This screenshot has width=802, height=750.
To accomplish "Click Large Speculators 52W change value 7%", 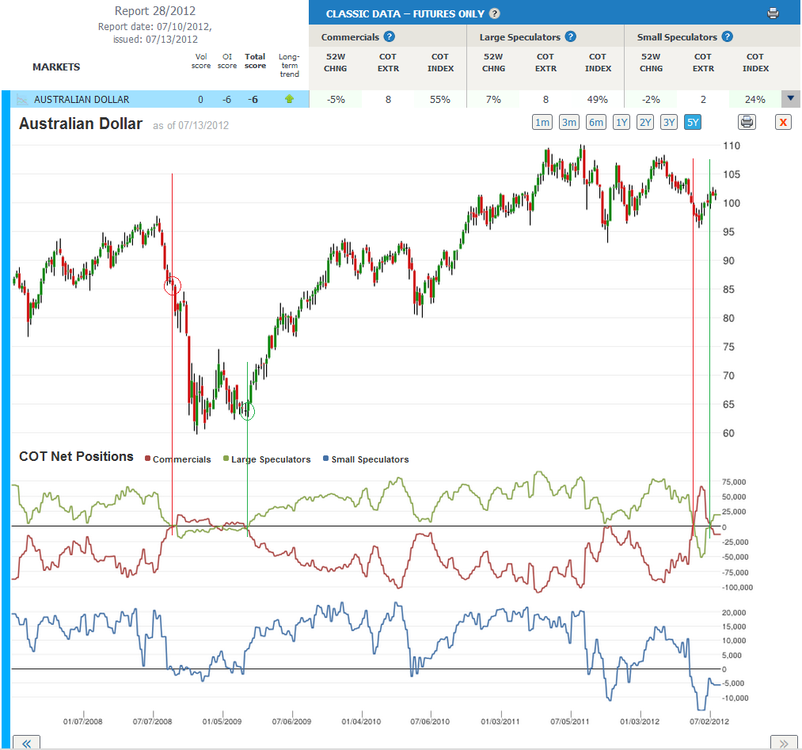I will 493,99.
